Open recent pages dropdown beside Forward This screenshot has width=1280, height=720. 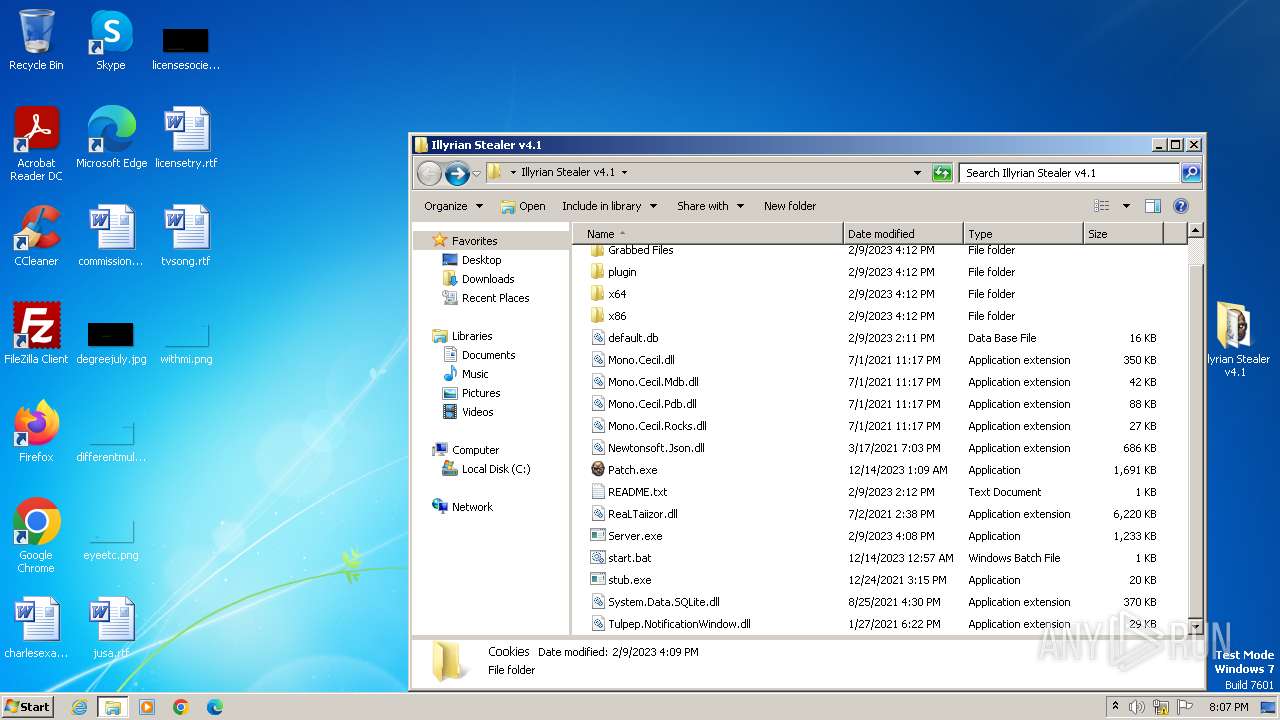(x=476, y=173)
